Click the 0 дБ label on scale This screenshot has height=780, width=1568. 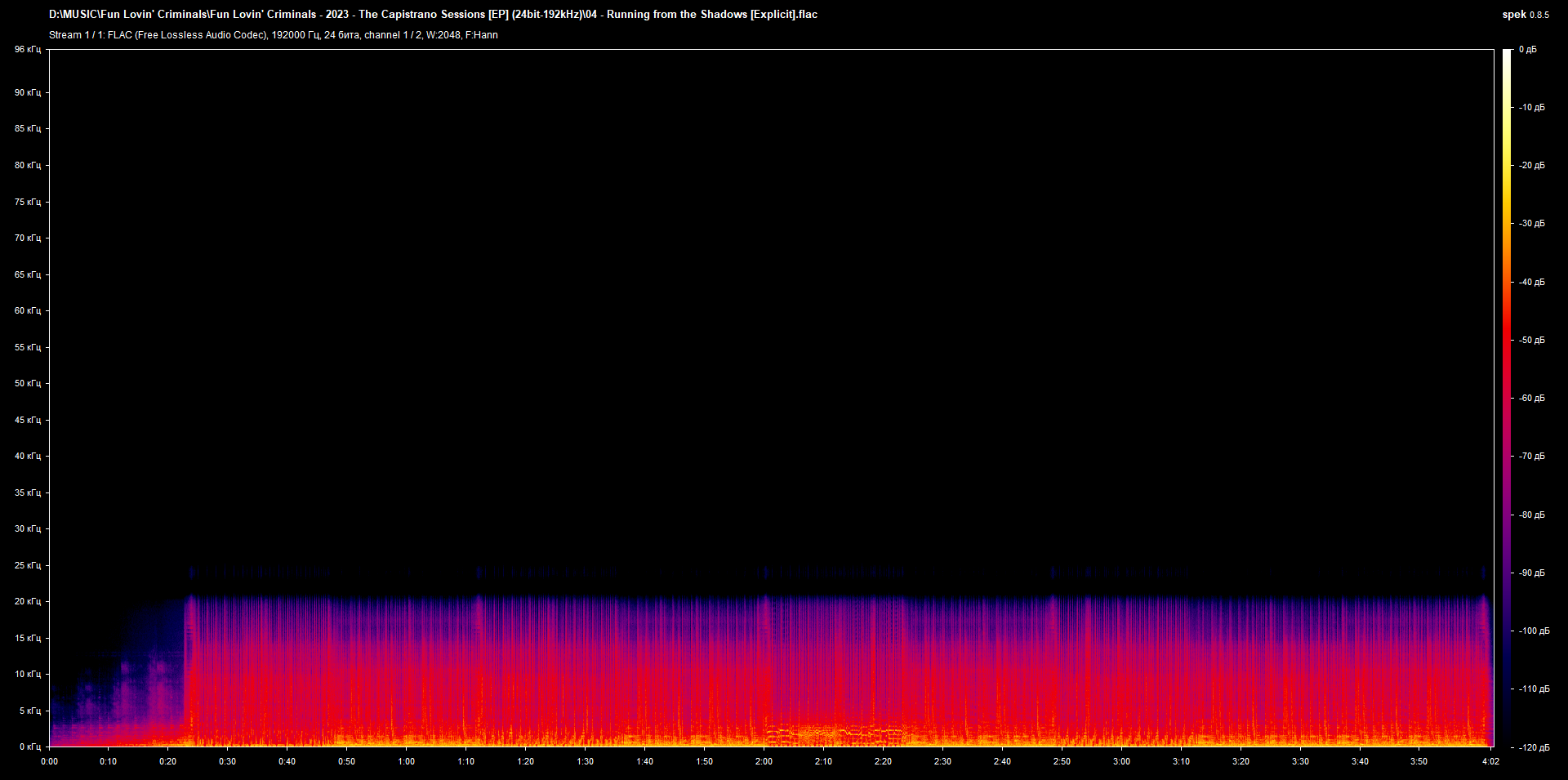pyautogui.click(x=1528, y=50)
